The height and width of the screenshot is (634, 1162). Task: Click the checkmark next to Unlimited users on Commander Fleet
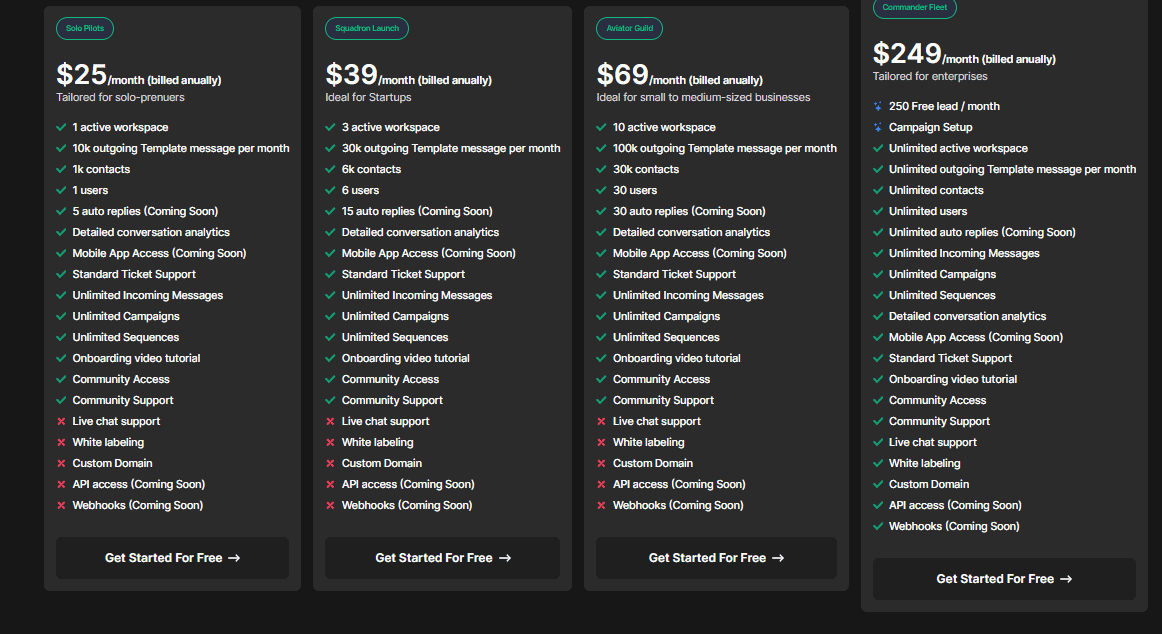[878, 211]
